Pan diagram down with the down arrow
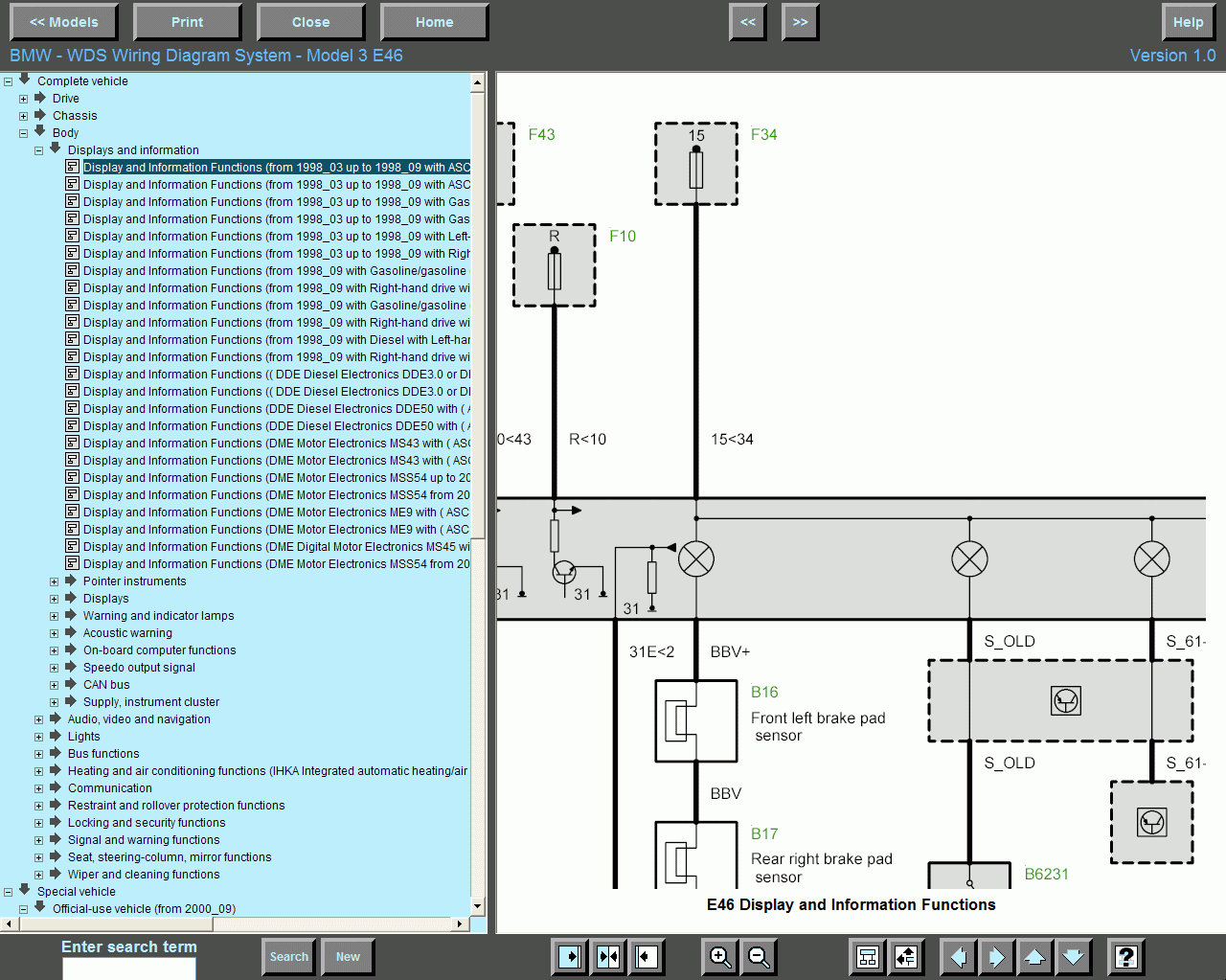Viewport: 1226px width, 980px height. pyautogui.click(x=1073, y=956)
